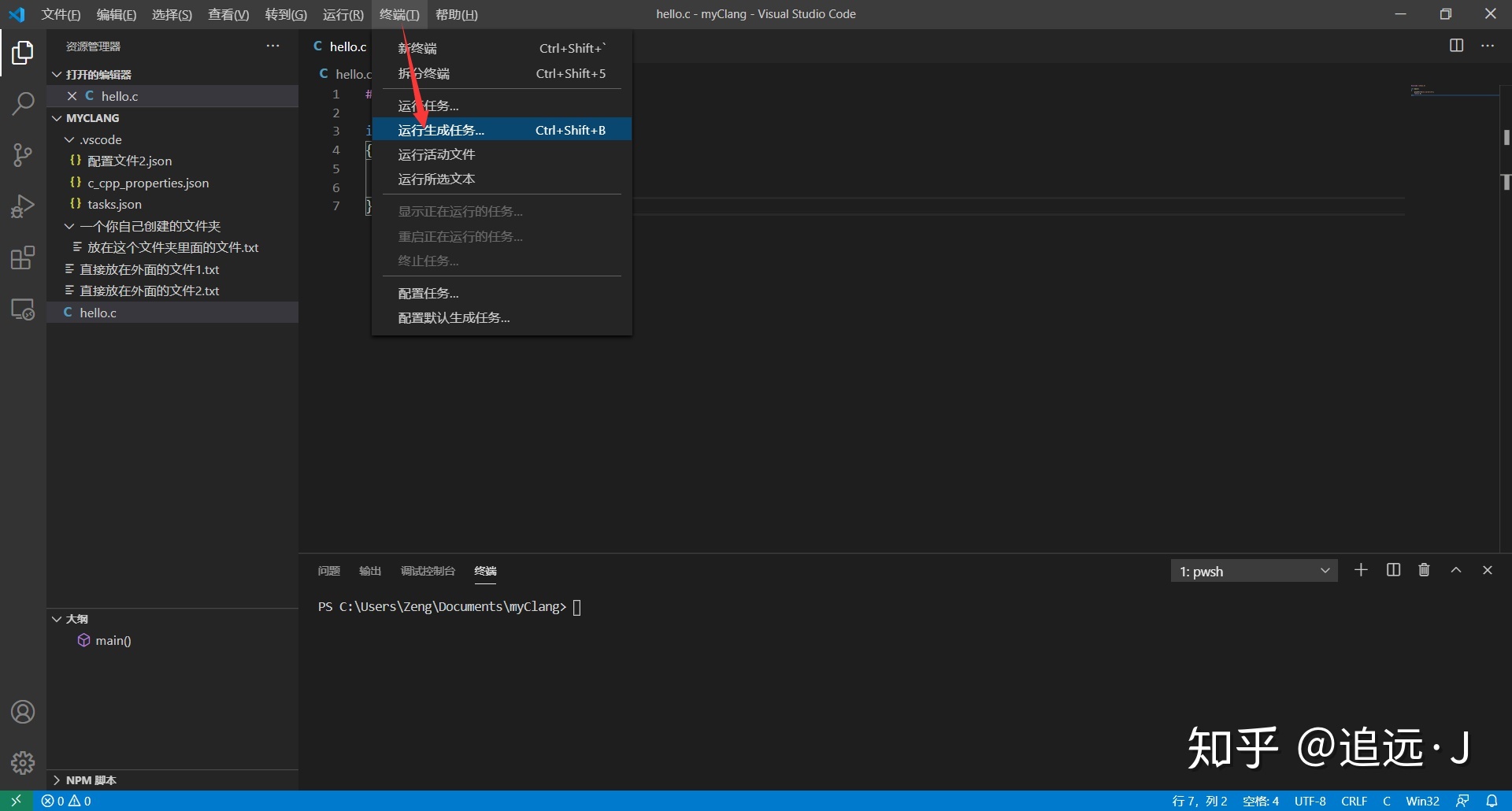The width and height of the screenshot is (1512, 811).
Task: Open editor more actions ellipsis
Action: (x=1488, y=46)
